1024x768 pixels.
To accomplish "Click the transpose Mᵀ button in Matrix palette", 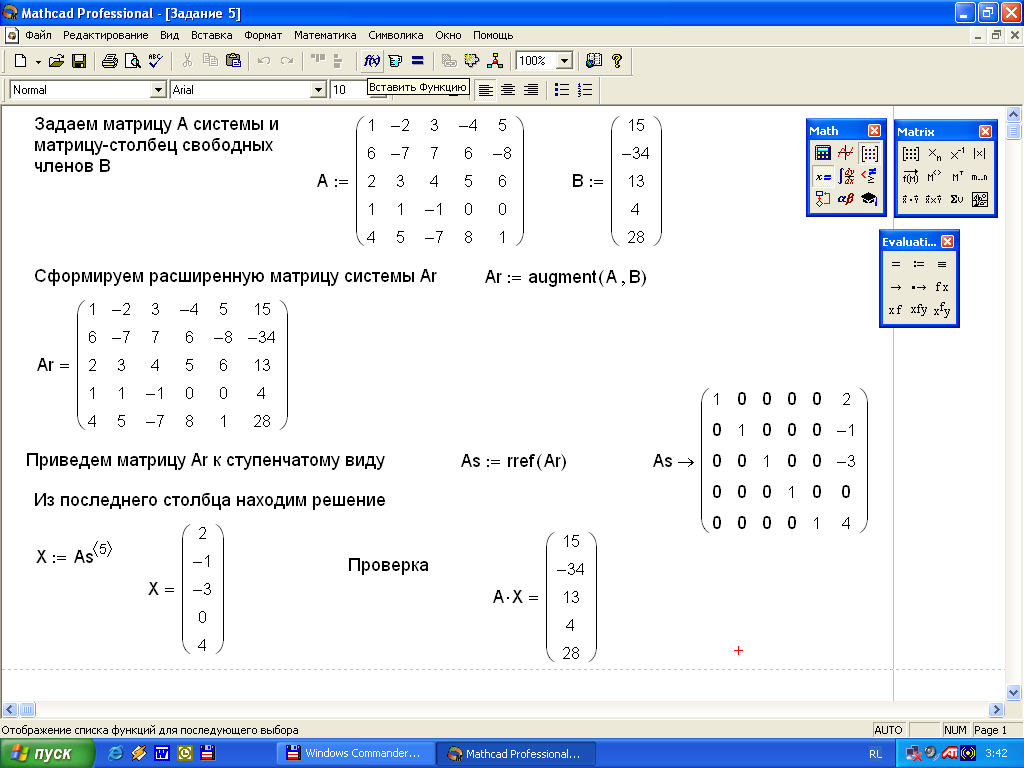I will point(957,177).
